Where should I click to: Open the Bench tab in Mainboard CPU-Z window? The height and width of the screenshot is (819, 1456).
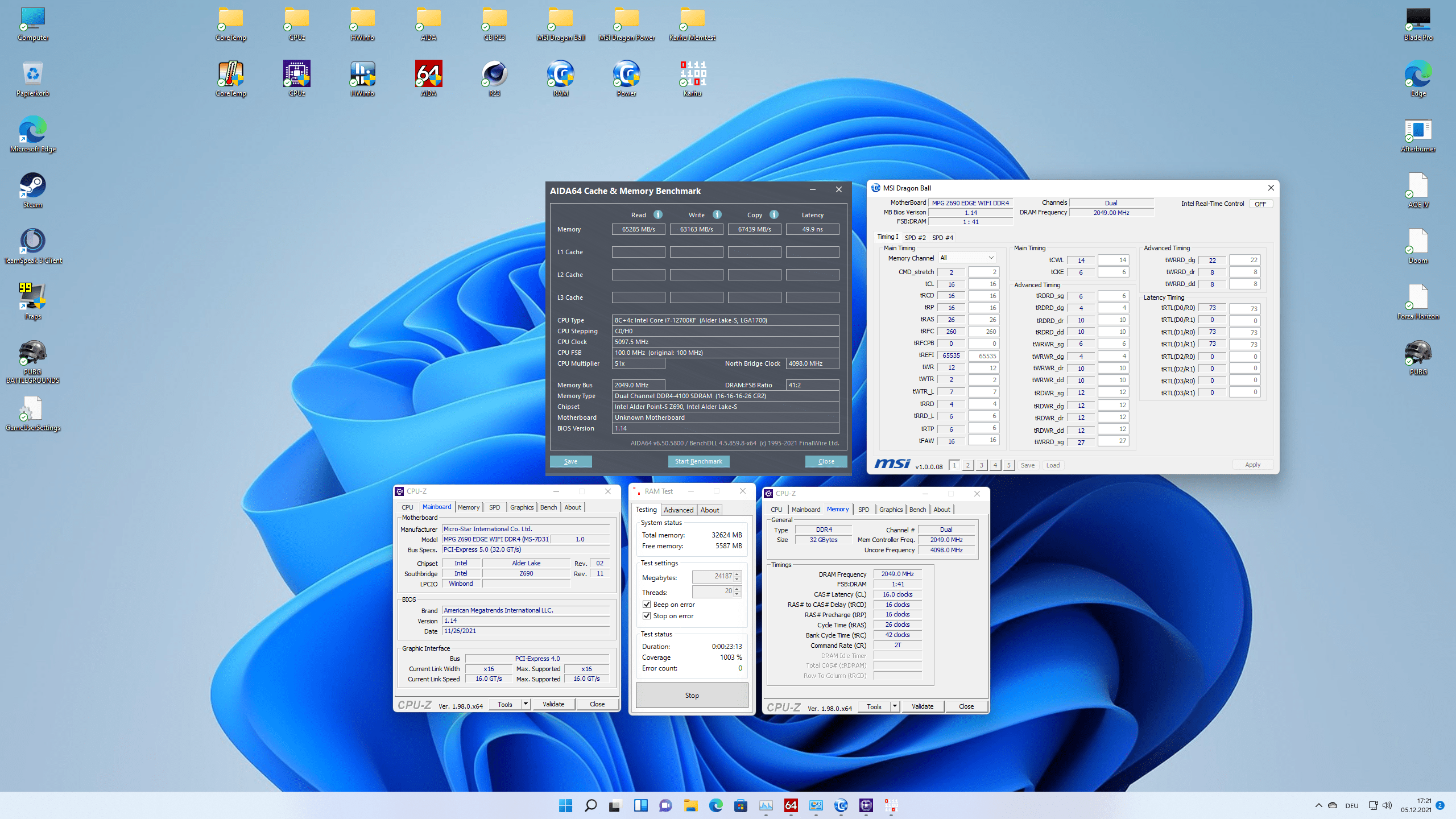[548, 507]
